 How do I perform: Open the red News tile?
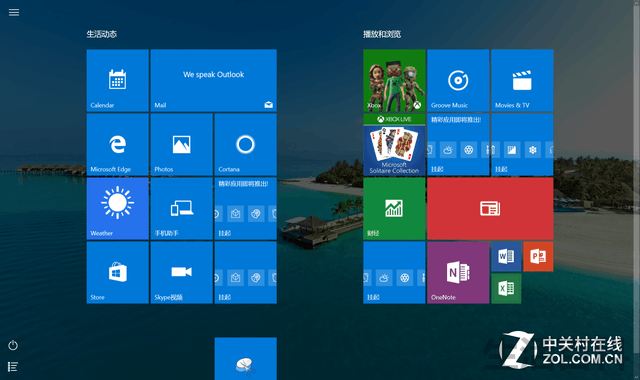tap(490, 209)
